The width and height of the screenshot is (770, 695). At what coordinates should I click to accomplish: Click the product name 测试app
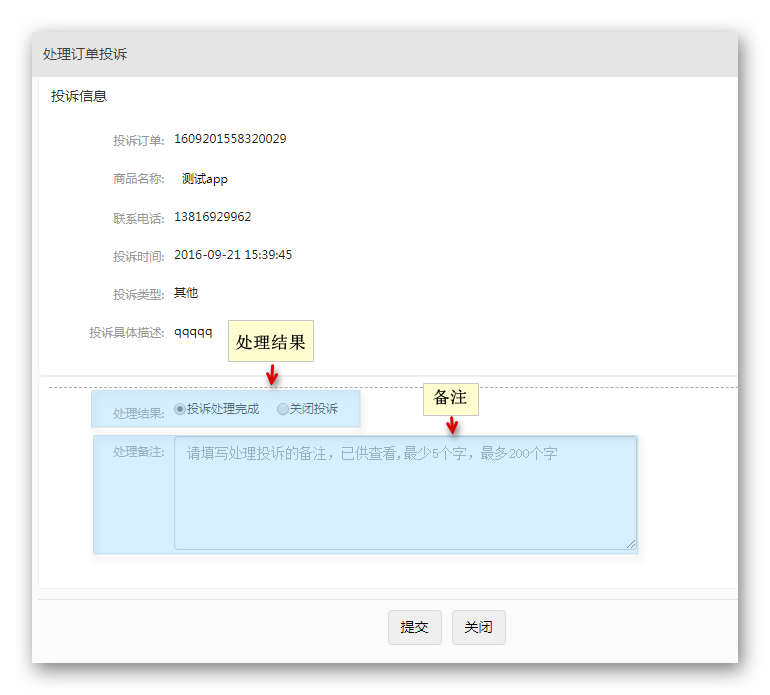tap(205, 179)
